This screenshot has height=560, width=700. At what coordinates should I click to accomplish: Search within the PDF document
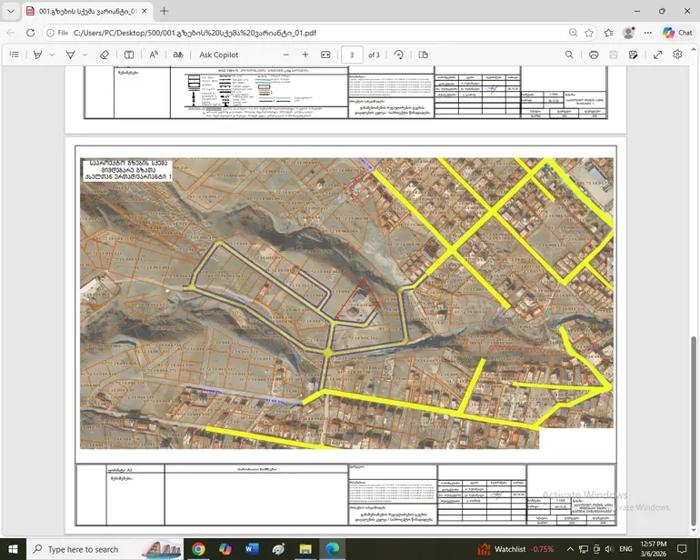(x=569, y=54)
